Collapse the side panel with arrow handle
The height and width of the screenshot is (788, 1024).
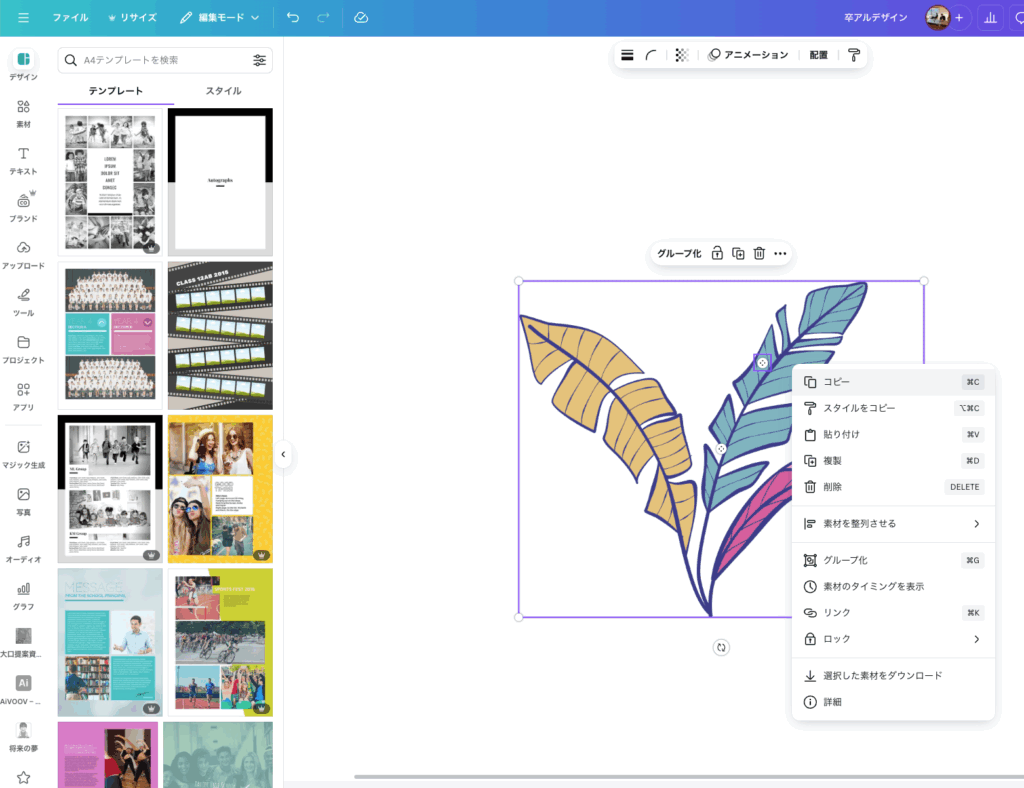tap(283, 454)
